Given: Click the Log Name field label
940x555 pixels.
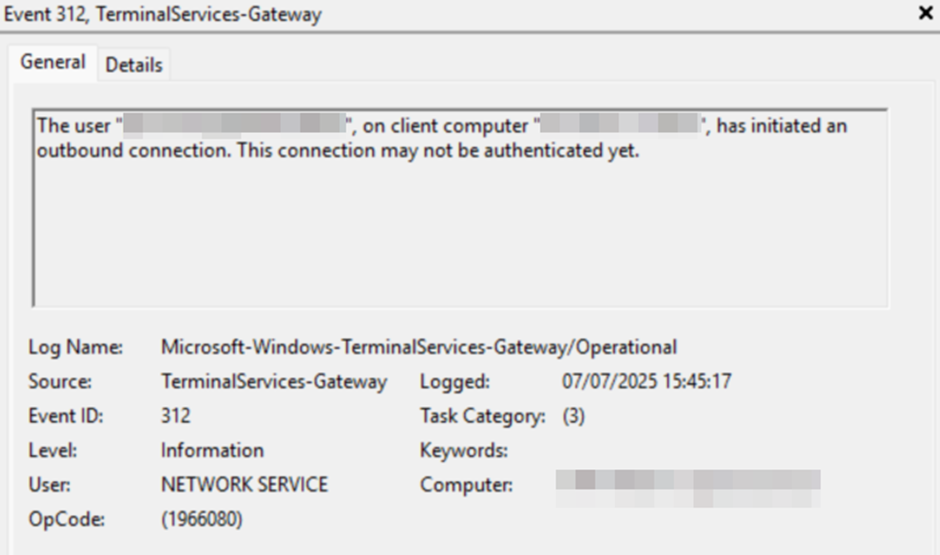Looking at the screenshot, I should 75,348.
